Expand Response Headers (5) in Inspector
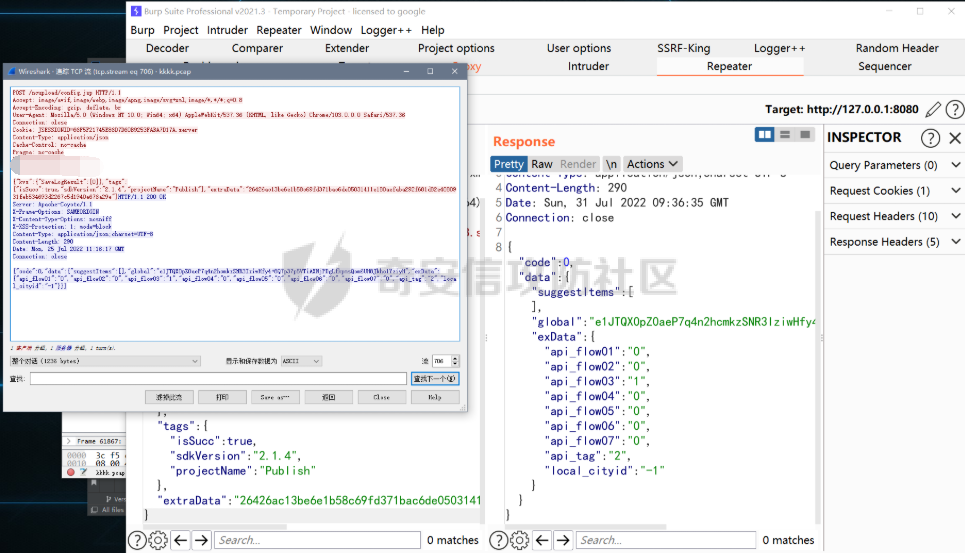 (895, 242)
